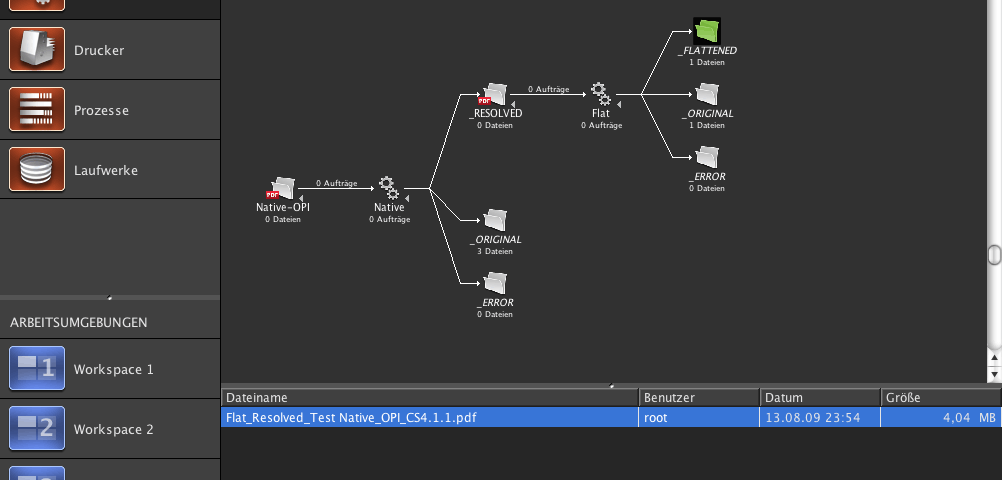Click the vertical scrollbar handle of workflow canvas
Viewport: 1002px width, 480px height.
pyautogui.click(x=994, y=256)
